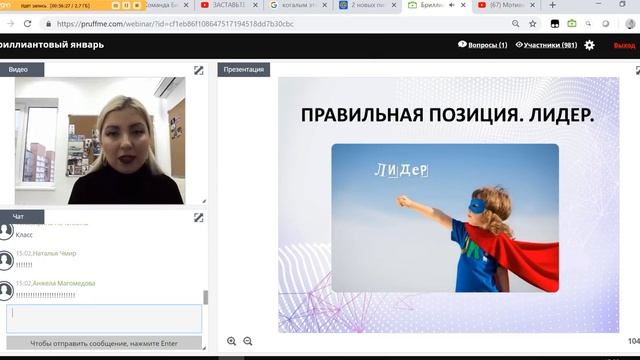
Task: Pause the screen recording
Action: click(127, 6)
